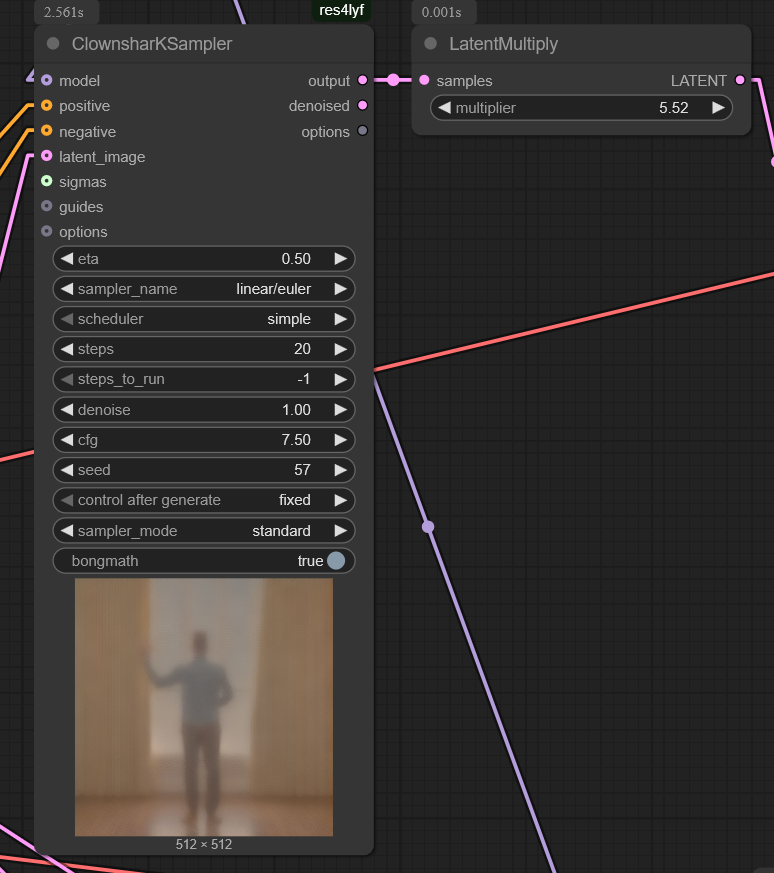Click the guides input socket dot
774x873 pixels.
(47, 207)
